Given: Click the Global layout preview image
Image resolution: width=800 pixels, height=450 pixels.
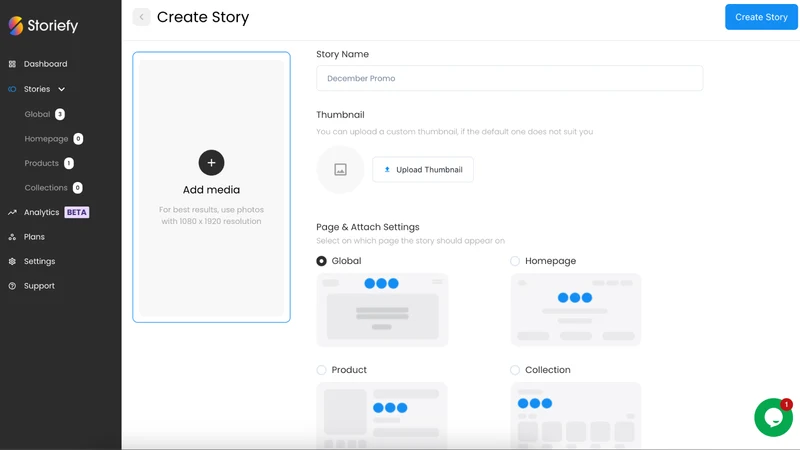Looking at the screenshot, I should [x=382, y=310].
